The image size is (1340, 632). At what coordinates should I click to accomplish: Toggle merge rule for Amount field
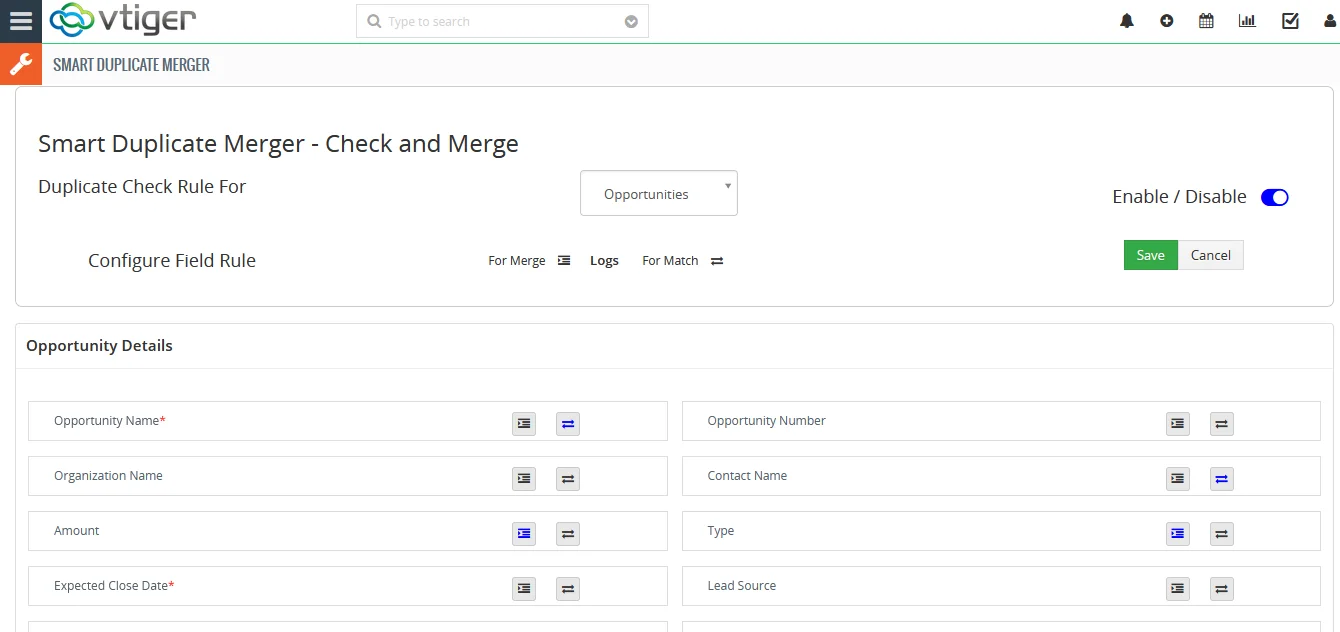[524, 533]
